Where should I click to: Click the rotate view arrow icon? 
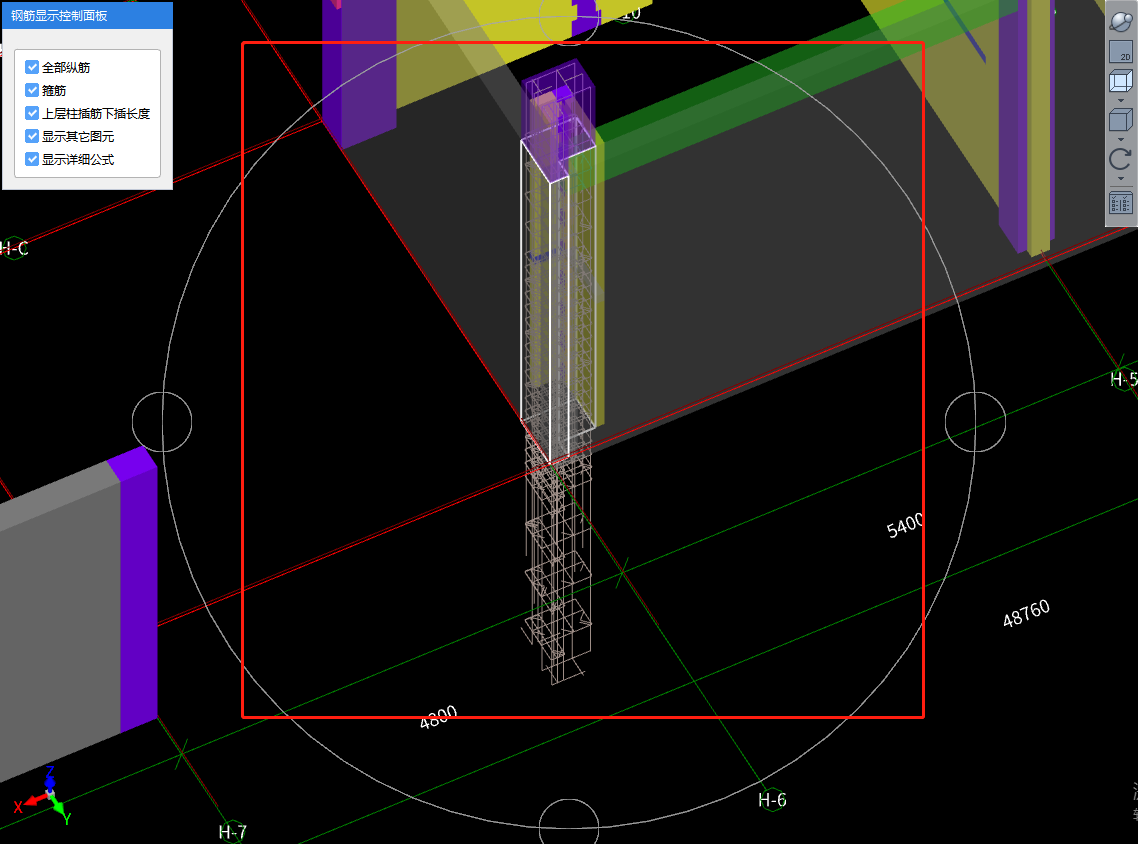[x=1121, y=159]
